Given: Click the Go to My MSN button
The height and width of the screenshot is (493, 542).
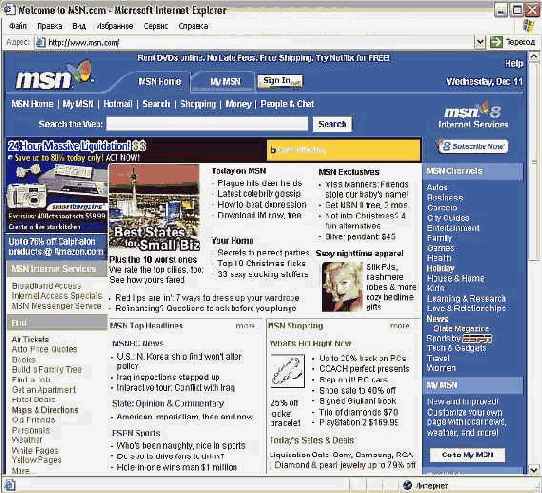Looking at the screenshot, I should click(467, 455).
